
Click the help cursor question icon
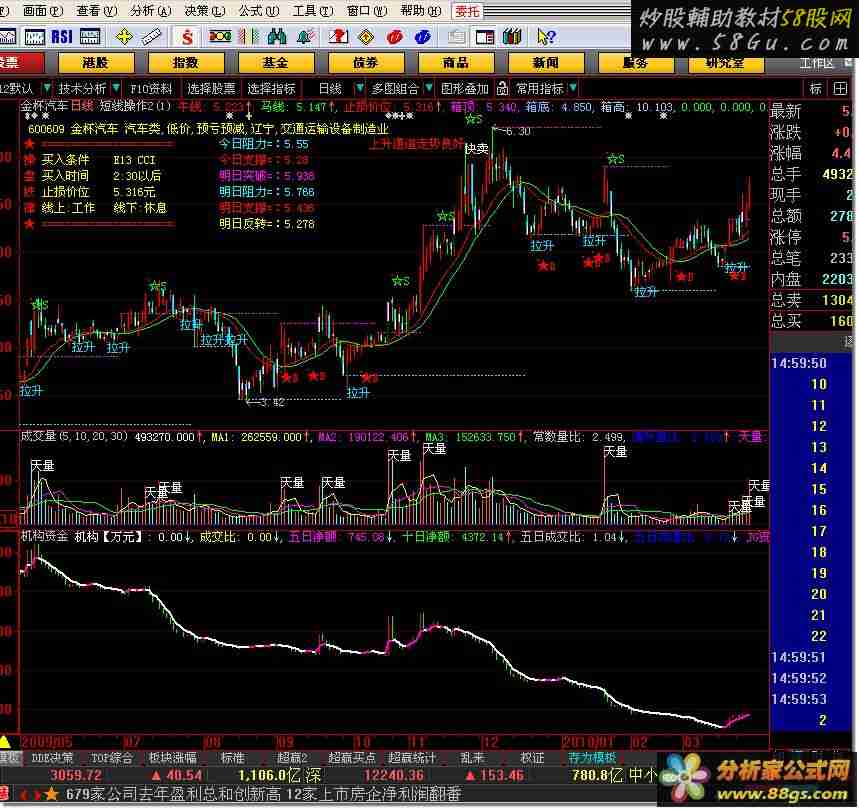coord(546,37)
